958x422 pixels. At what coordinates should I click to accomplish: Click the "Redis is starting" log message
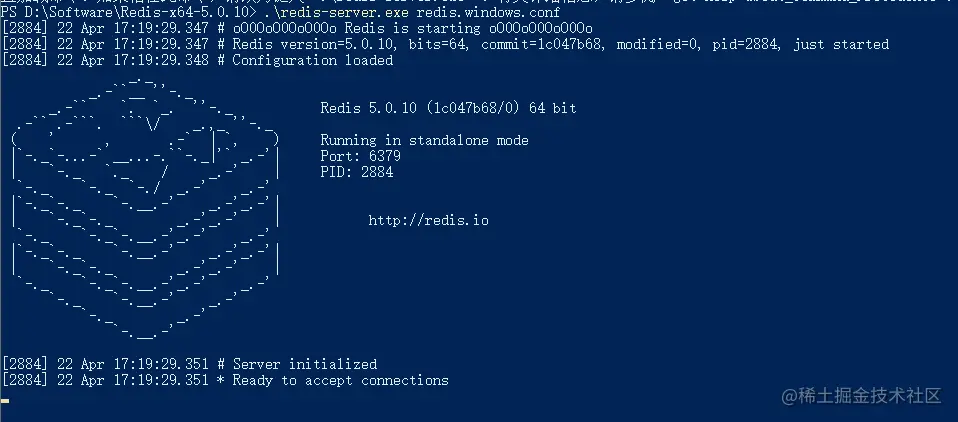(x=412, y=28)
